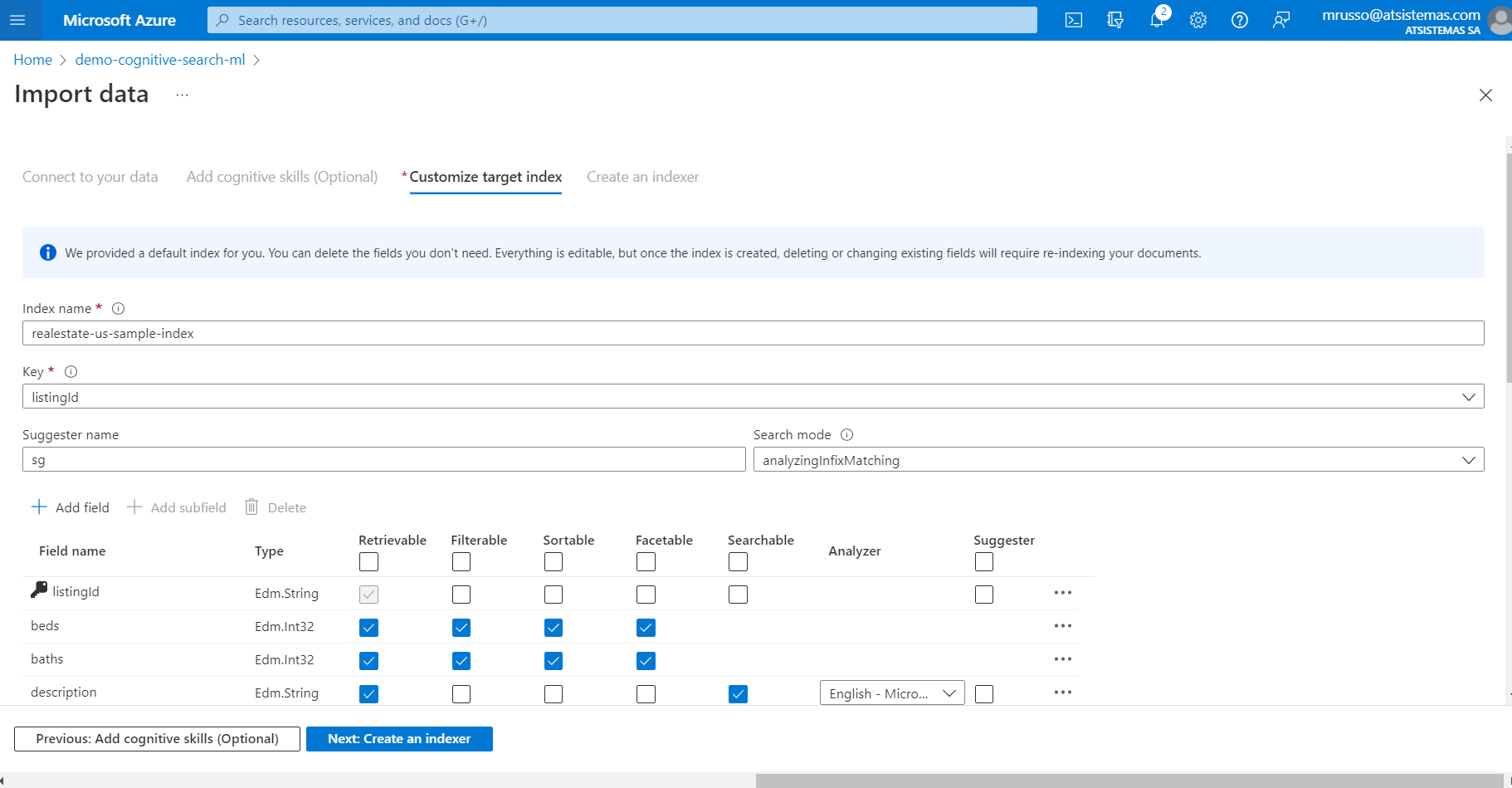
Task: Enable Suggester for description
Action: [x=984, y=694]
